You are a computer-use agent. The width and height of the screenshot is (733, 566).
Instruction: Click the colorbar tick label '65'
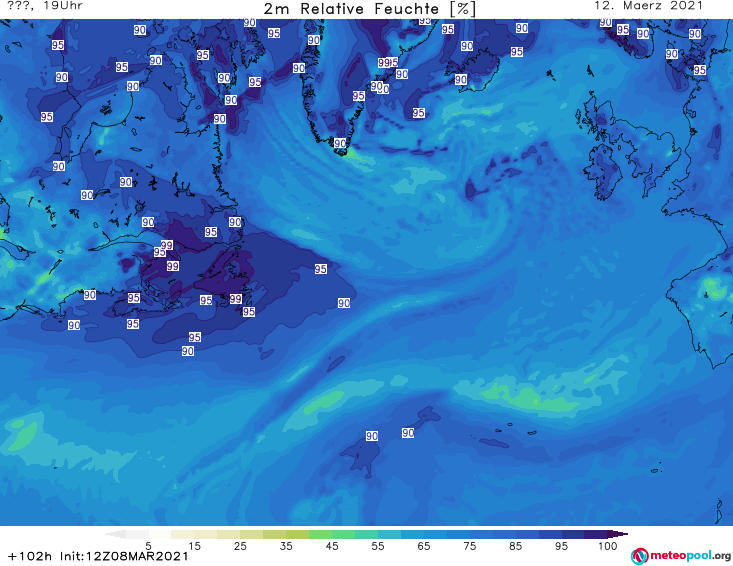click(424, 546)
